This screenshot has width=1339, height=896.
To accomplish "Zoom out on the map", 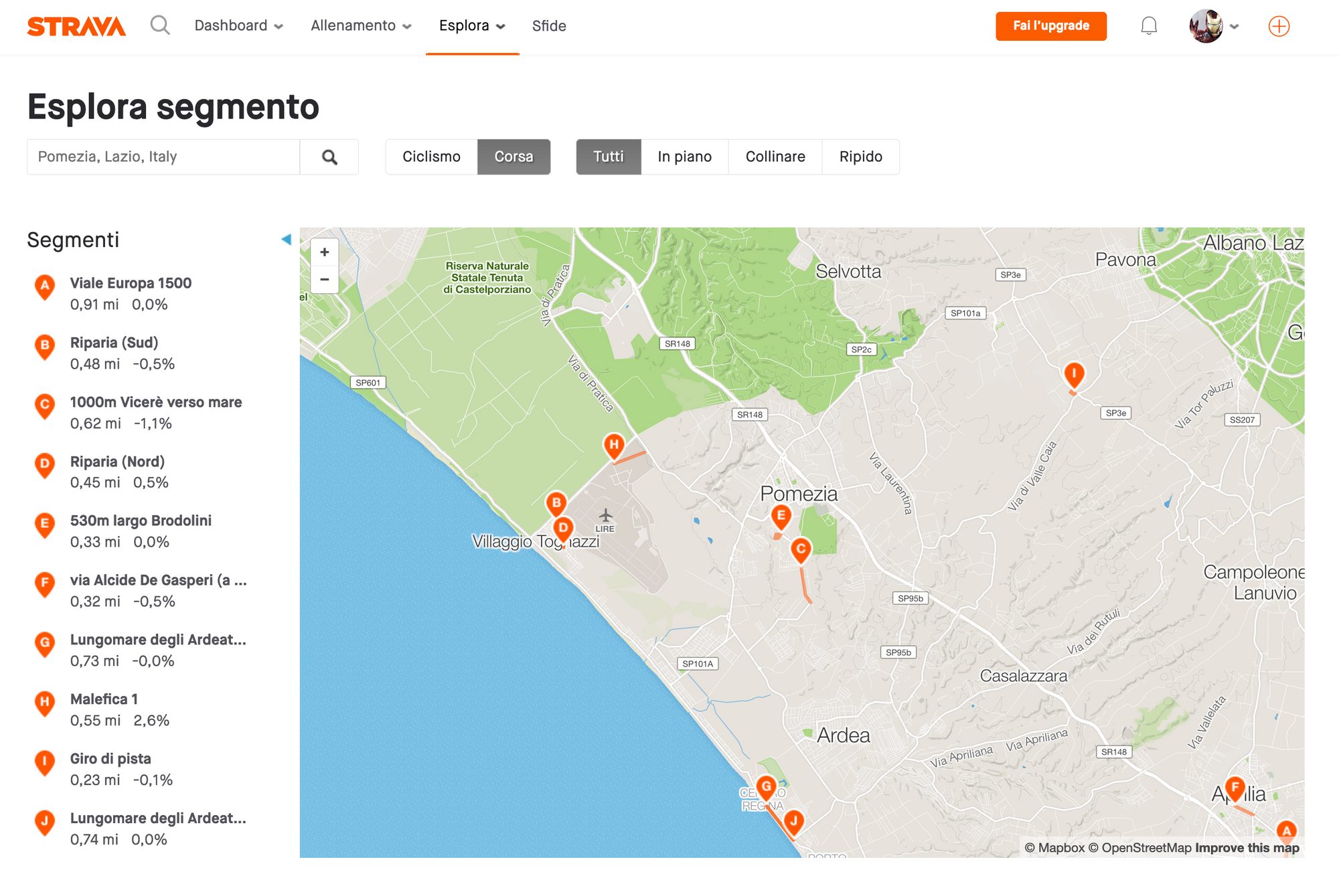I will click(325, 280).
